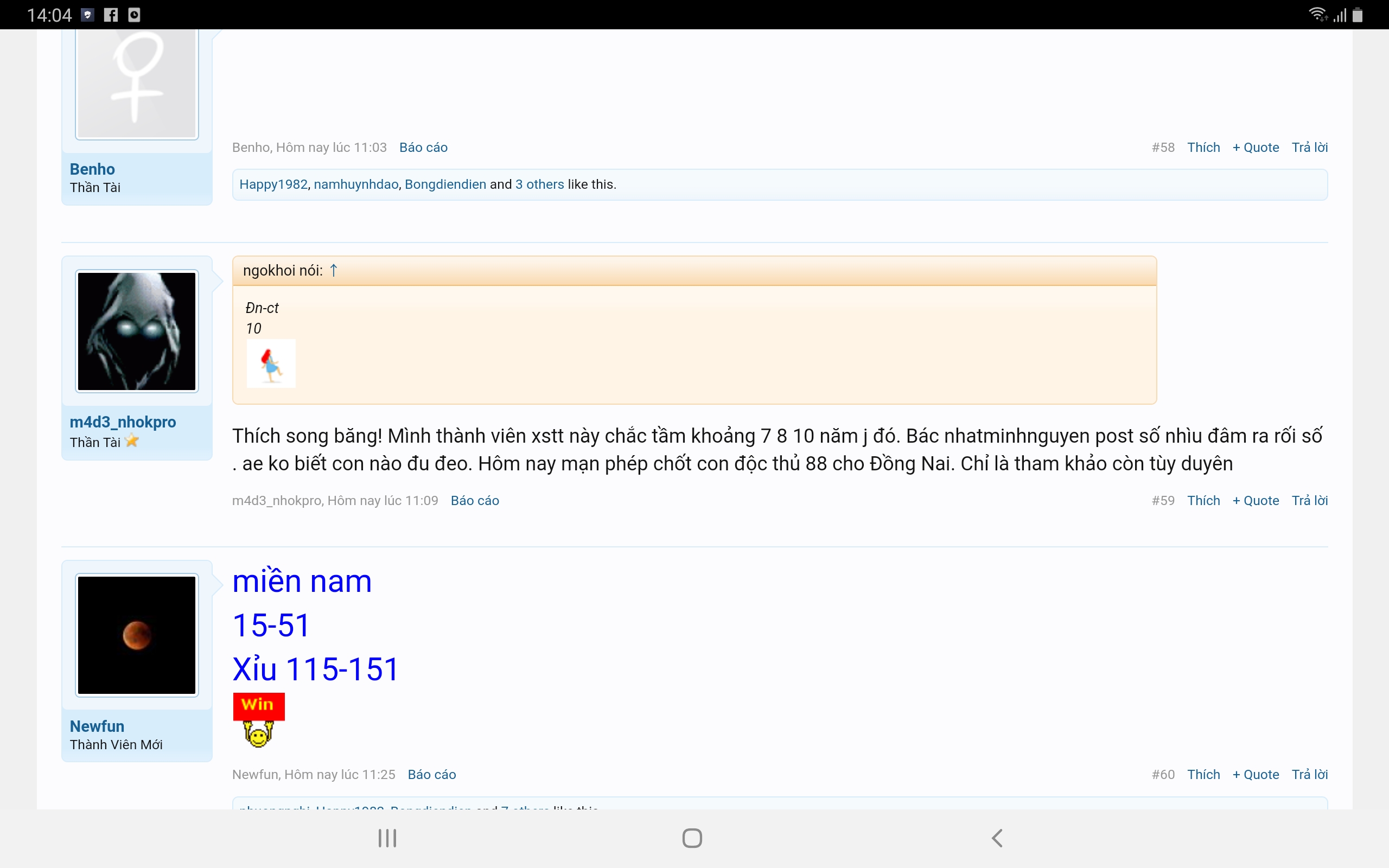Tap the '15-51' number text
The image size is (1389, 868).
tap(271, 625)
